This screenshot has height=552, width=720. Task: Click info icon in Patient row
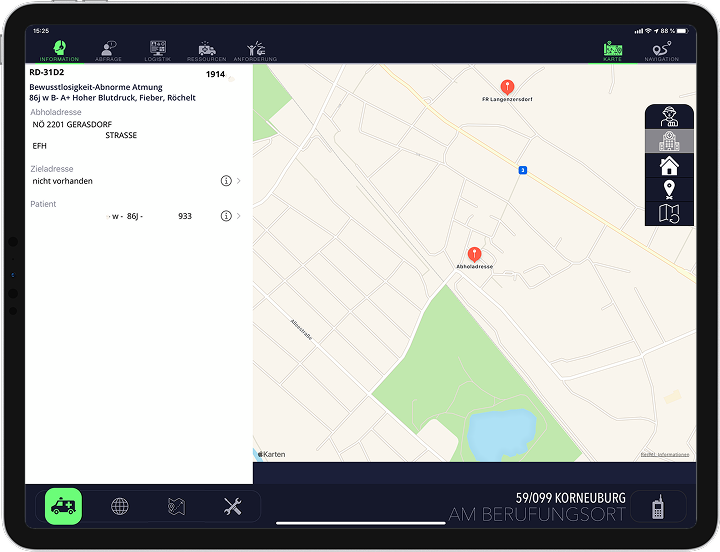[x=226, y=216]
